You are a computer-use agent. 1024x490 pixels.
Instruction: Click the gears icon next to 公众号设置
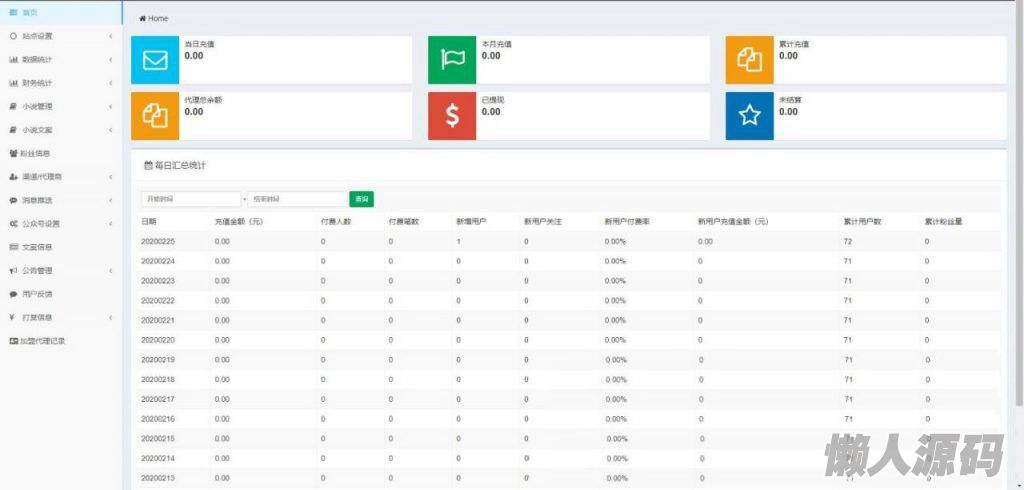tap(13, 224)
